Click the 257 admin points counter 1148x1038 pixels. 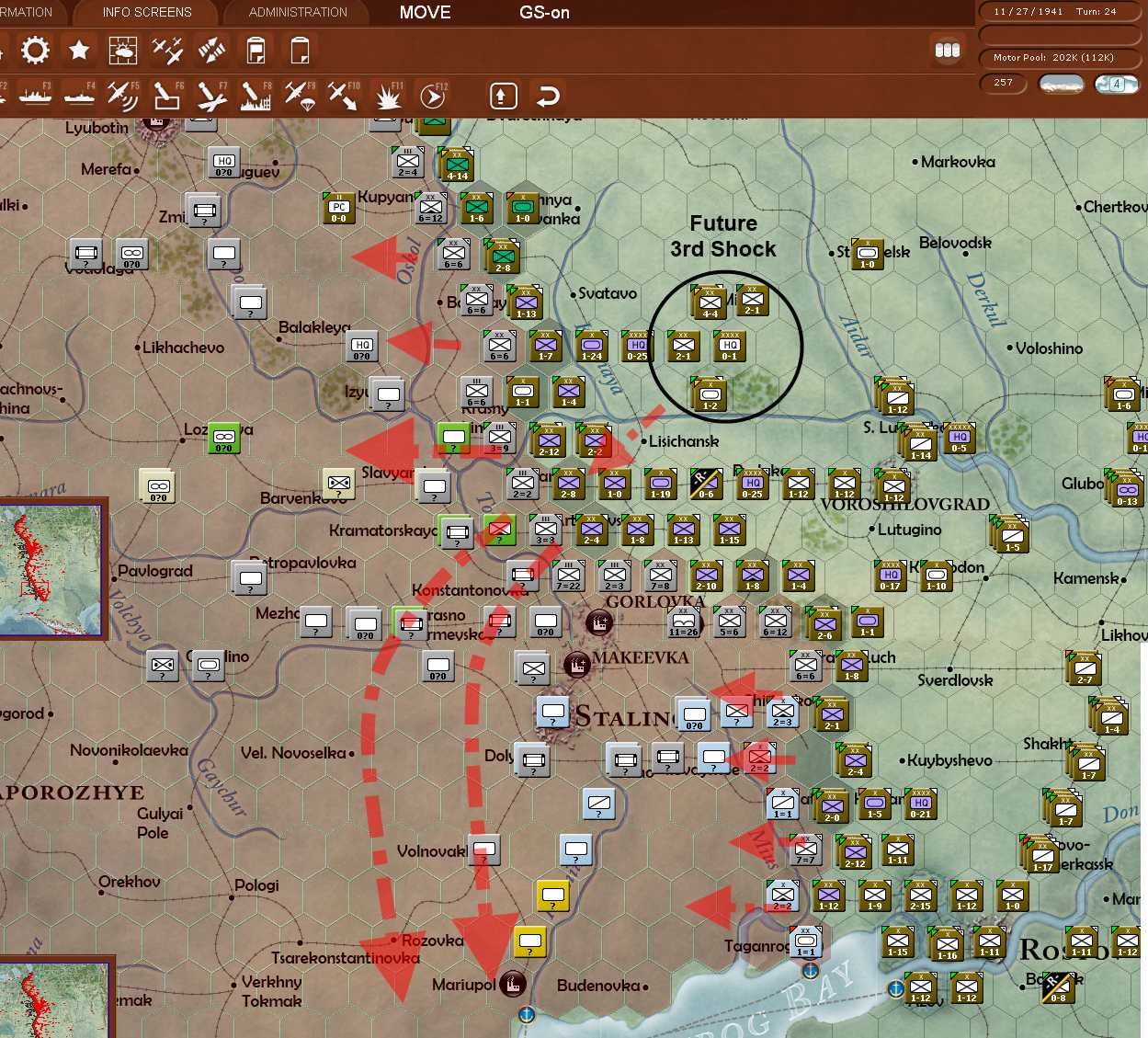click(1003, 83)
